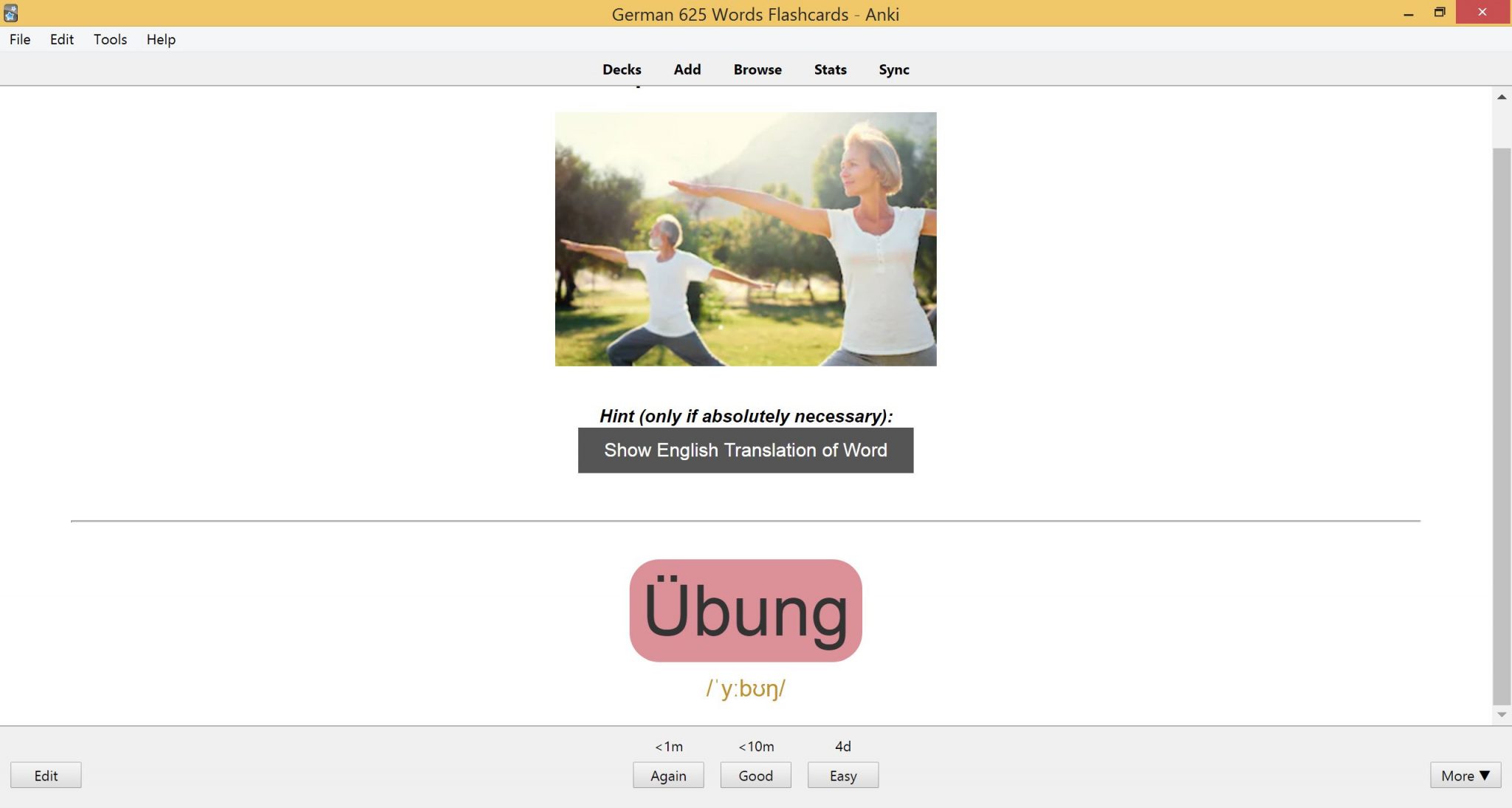Open the Tools menu
Image resolution: width=1512 pixels, height=808 pixels.
[109, 39]
